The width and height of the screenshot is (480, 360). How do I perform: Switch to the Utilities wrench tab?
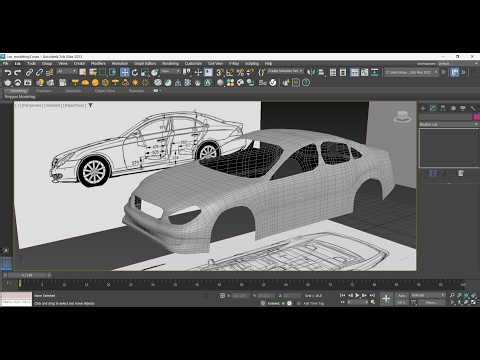point(473,108)
